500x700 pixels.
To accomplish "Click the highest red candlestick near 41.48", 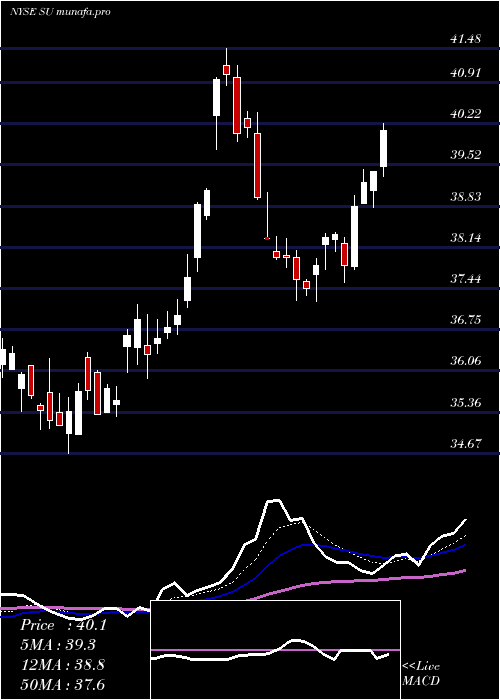I will click(226, 70).
